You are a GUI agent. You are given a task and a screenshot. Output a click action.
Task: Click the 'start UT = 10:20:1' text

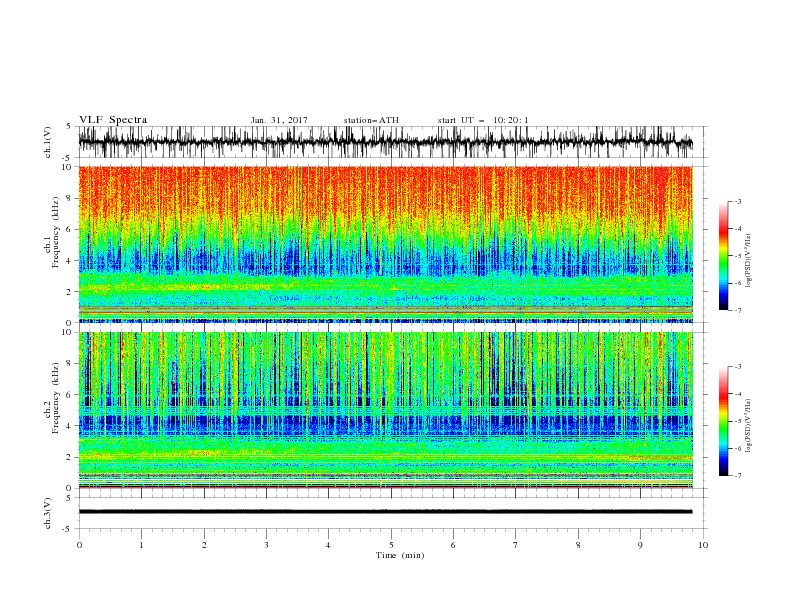click(483, 120)
